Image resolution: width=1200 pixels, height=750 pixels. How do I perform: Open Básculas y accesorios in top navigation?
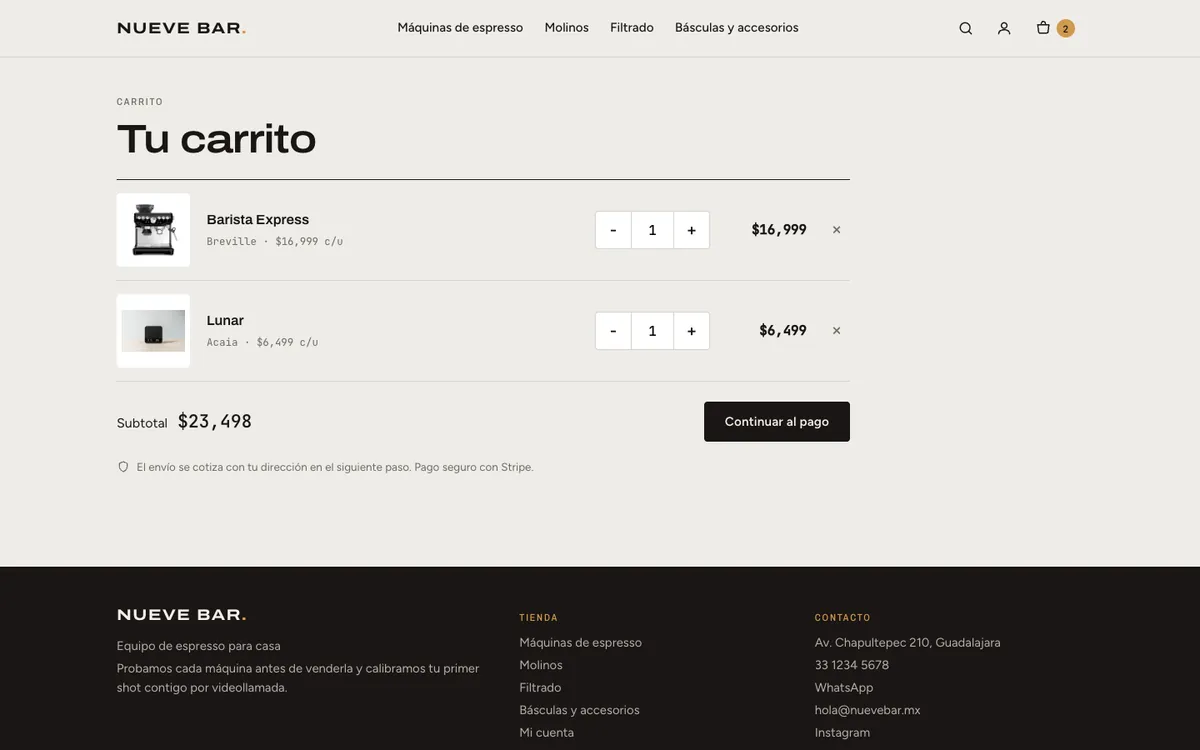[737, 28]
